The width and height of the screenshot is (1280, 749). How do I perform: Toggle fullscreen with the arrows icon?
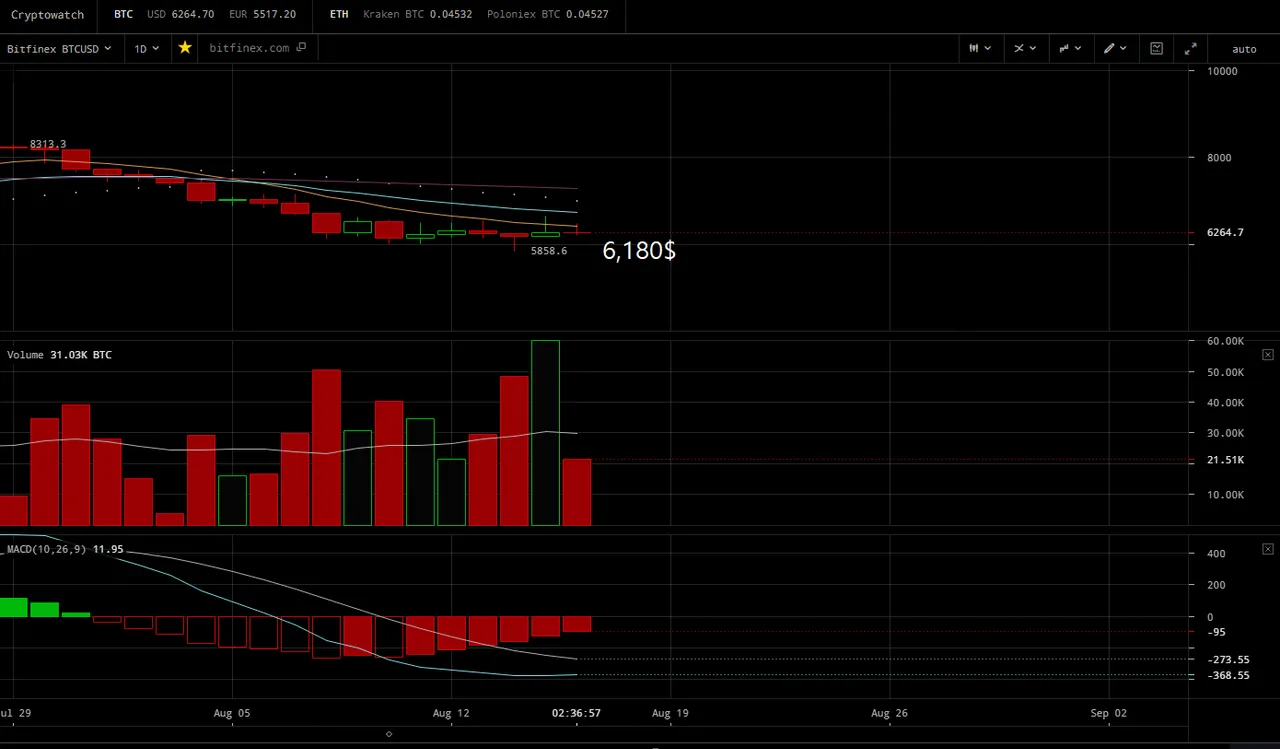click(x=1190, y=48)
